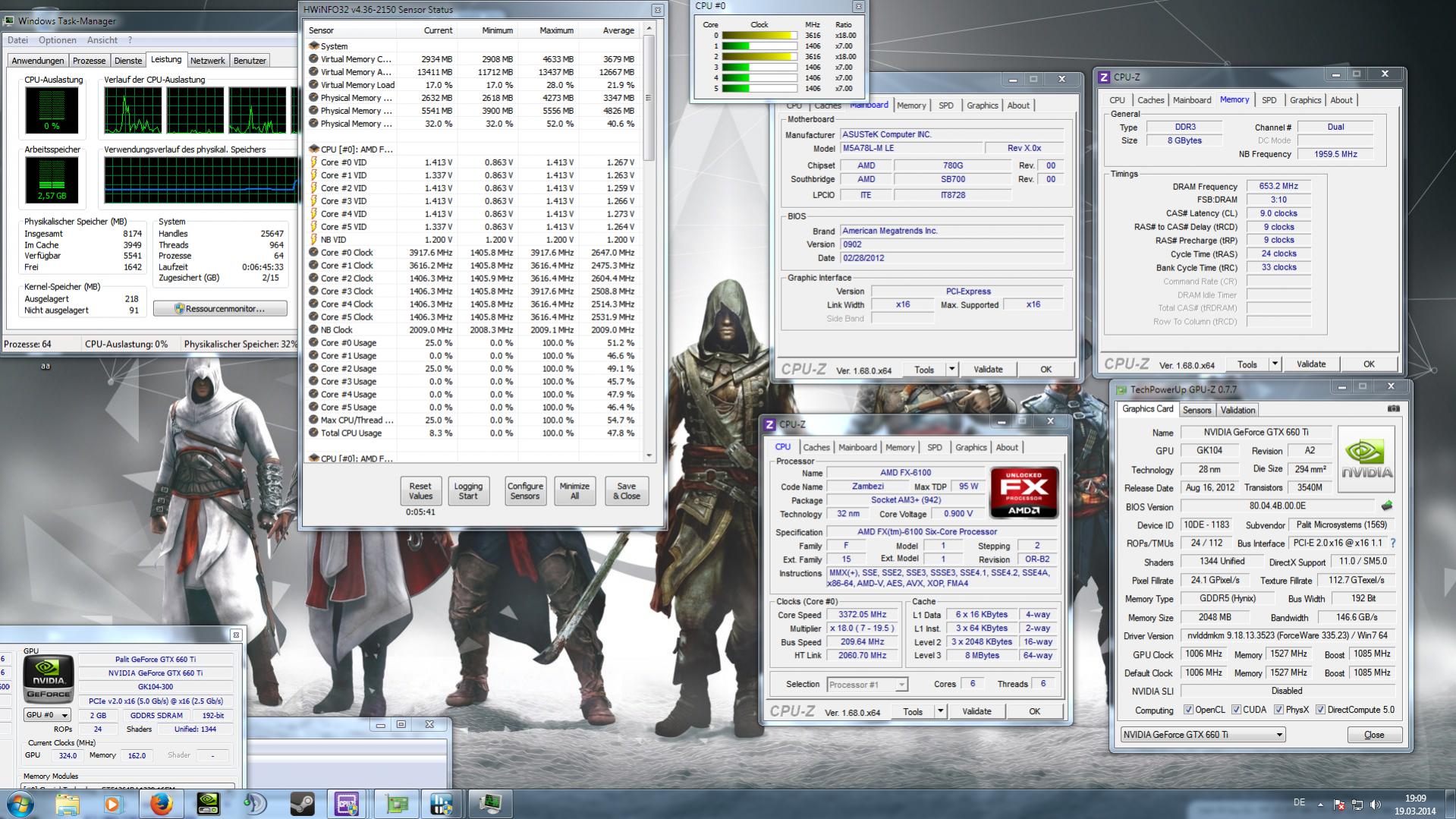Click the Minimize All button in HWiNFO
1456x819 pixels.
574,491
